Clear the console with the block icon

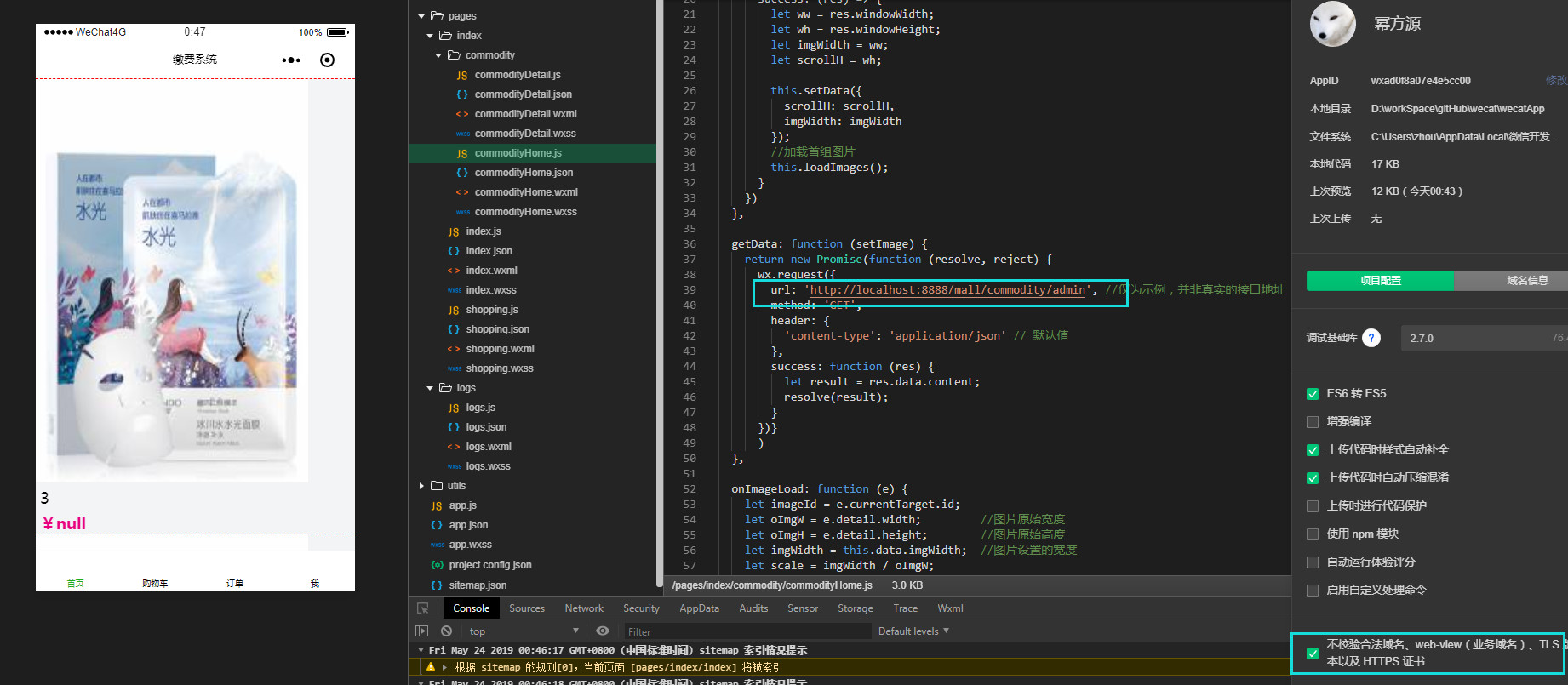click(x=446, y=631)
